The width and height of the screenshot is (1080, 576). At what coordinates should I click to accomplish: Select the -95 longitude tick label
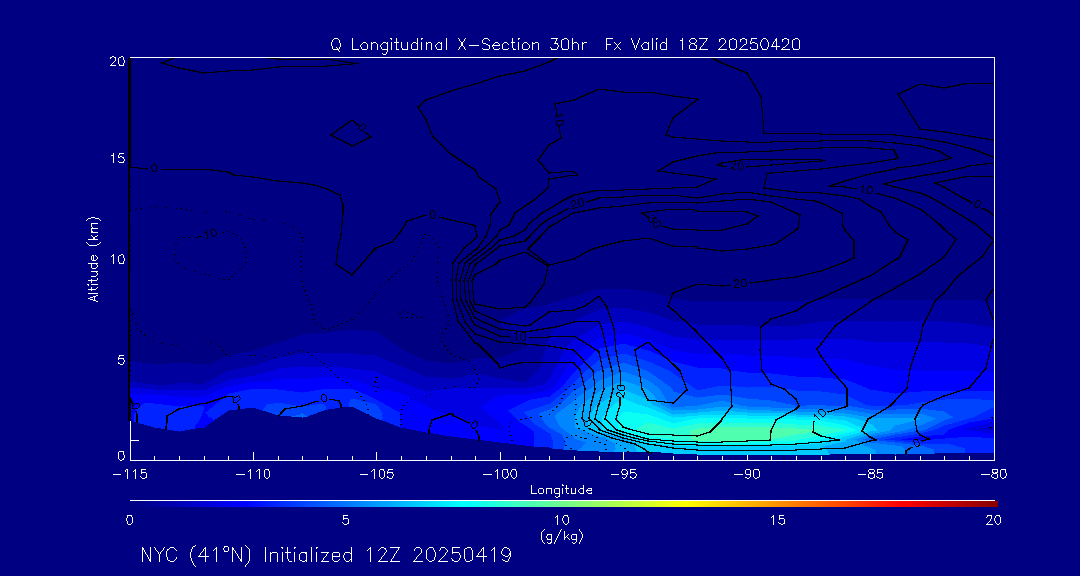pos(623,475)
